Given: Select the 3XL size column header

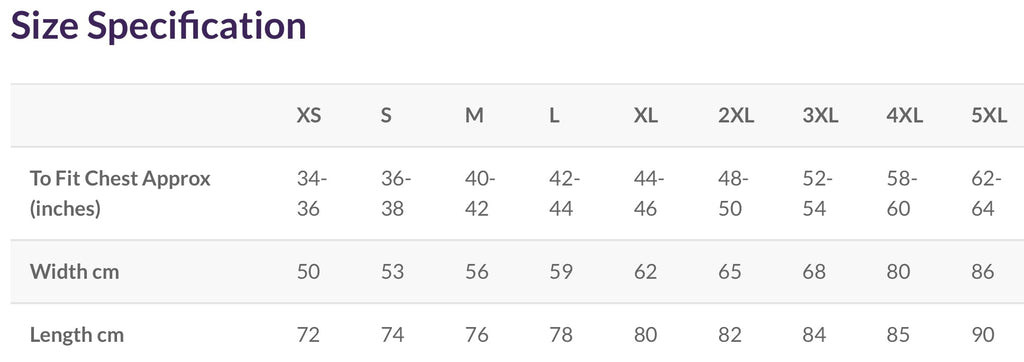Looking at the screenshot, I should [x=820, y=116].
